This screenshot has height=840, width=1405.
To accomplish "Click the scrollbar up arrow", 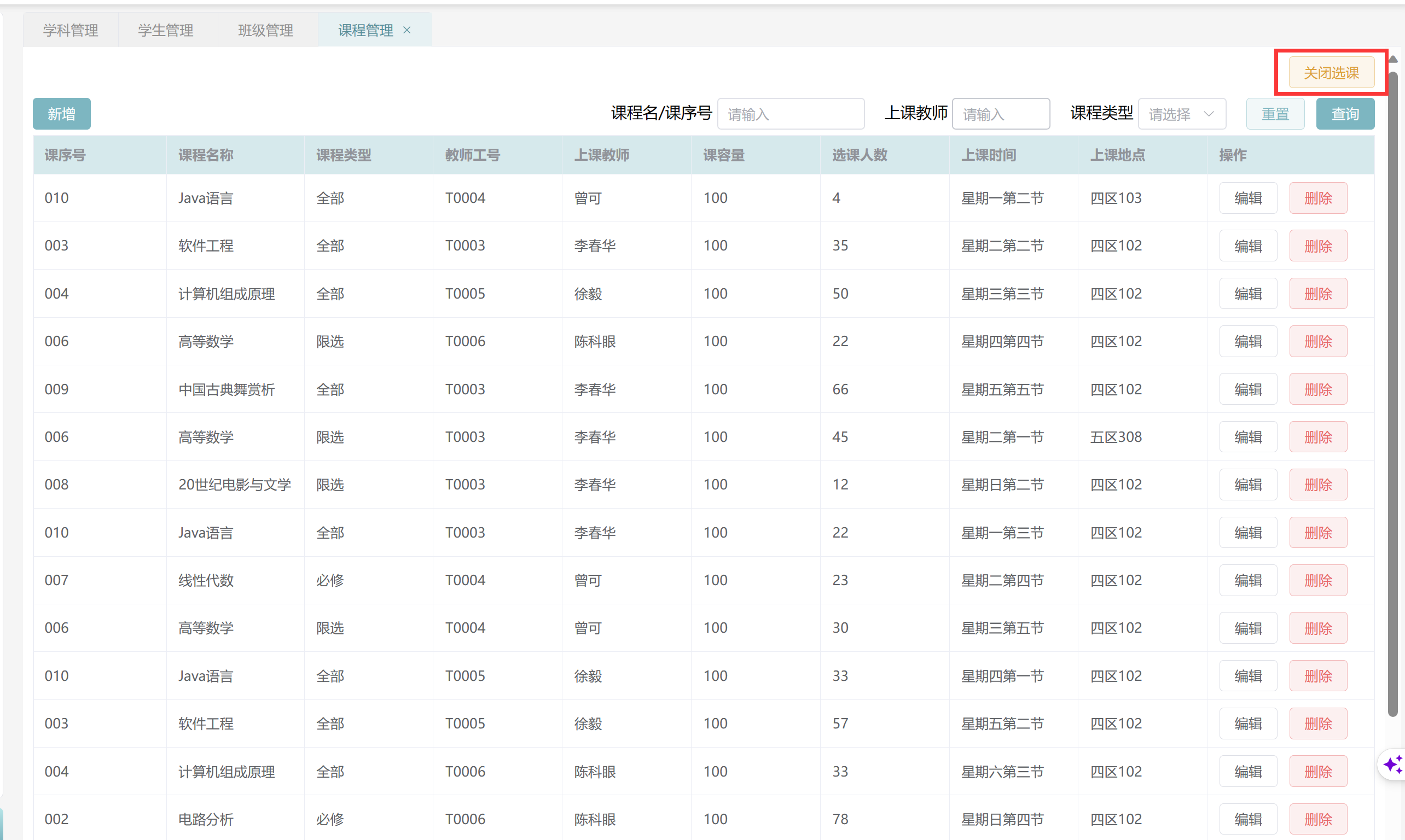I will coord(1392,59).
